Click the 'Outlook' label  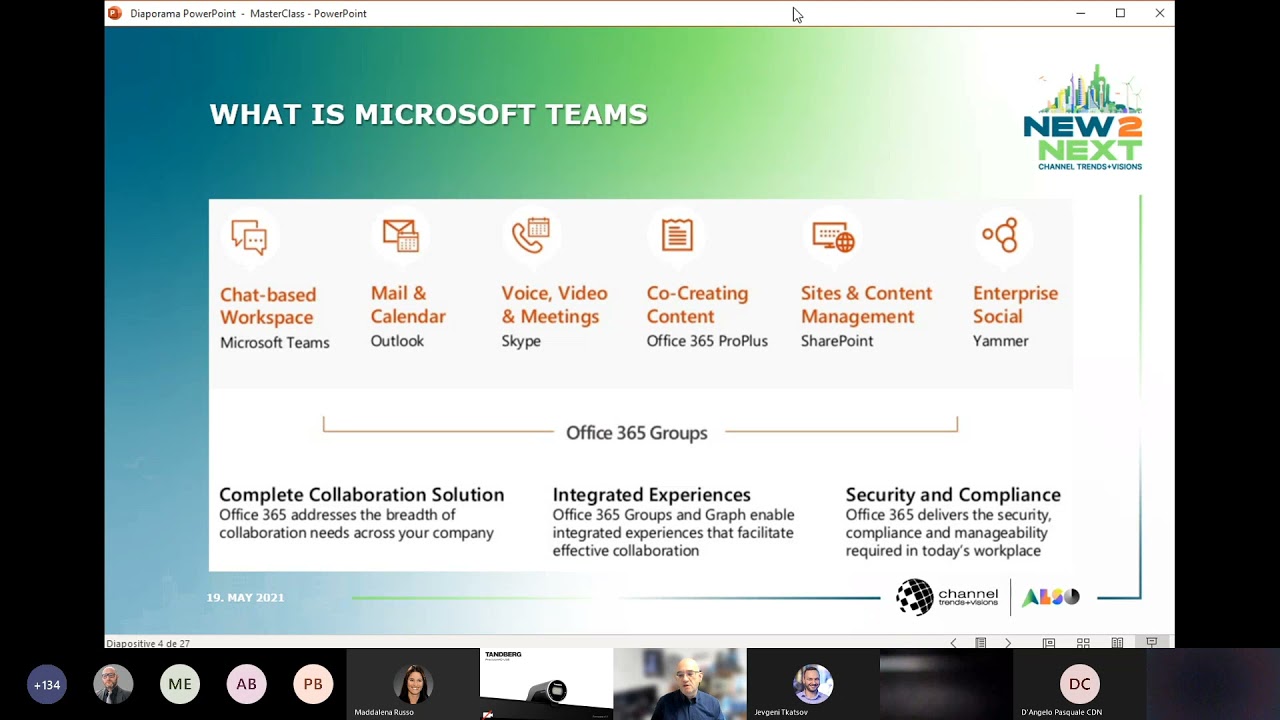397,341
